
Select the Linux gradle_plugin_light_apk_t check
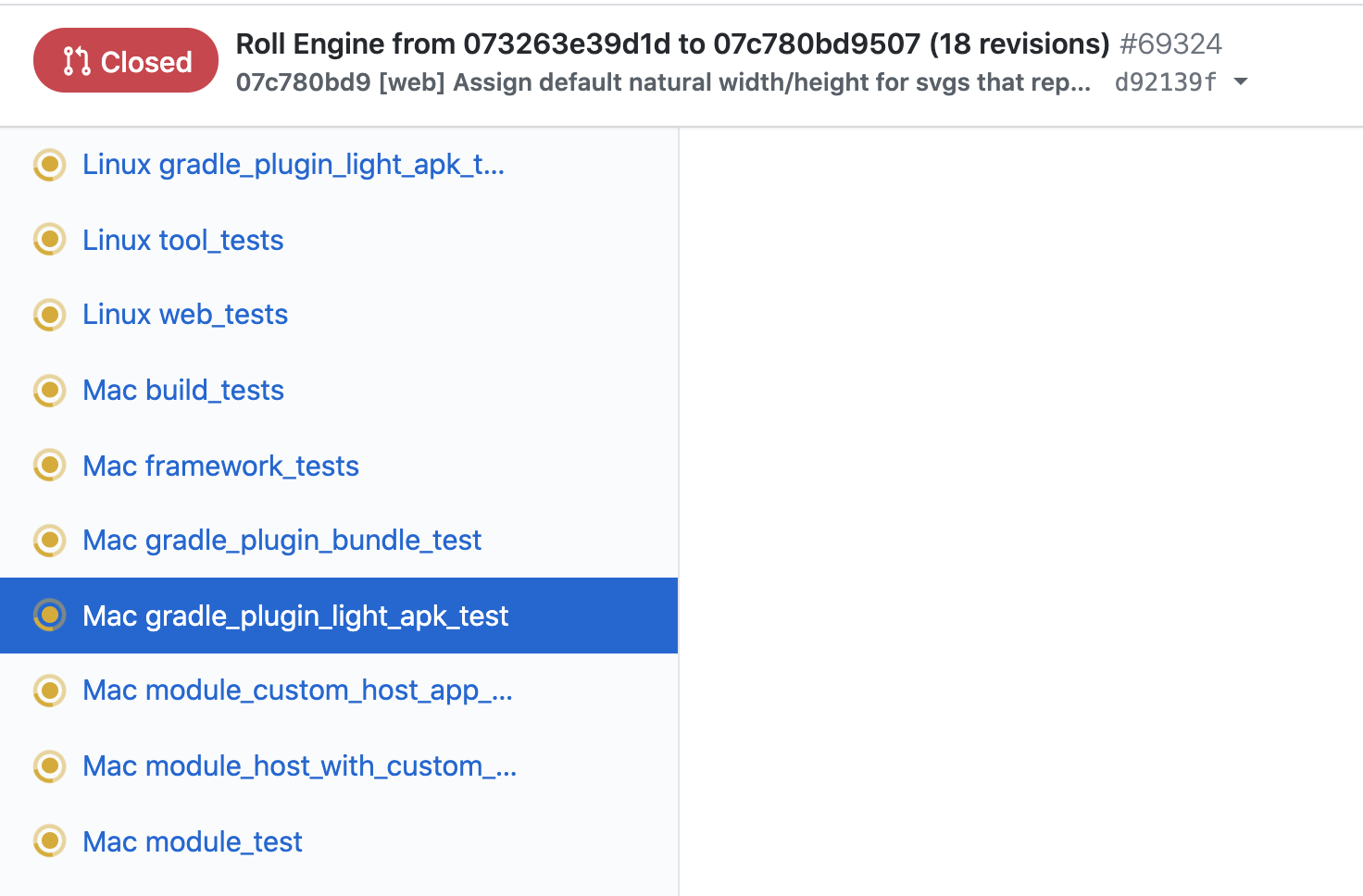[x=294, y=164]
